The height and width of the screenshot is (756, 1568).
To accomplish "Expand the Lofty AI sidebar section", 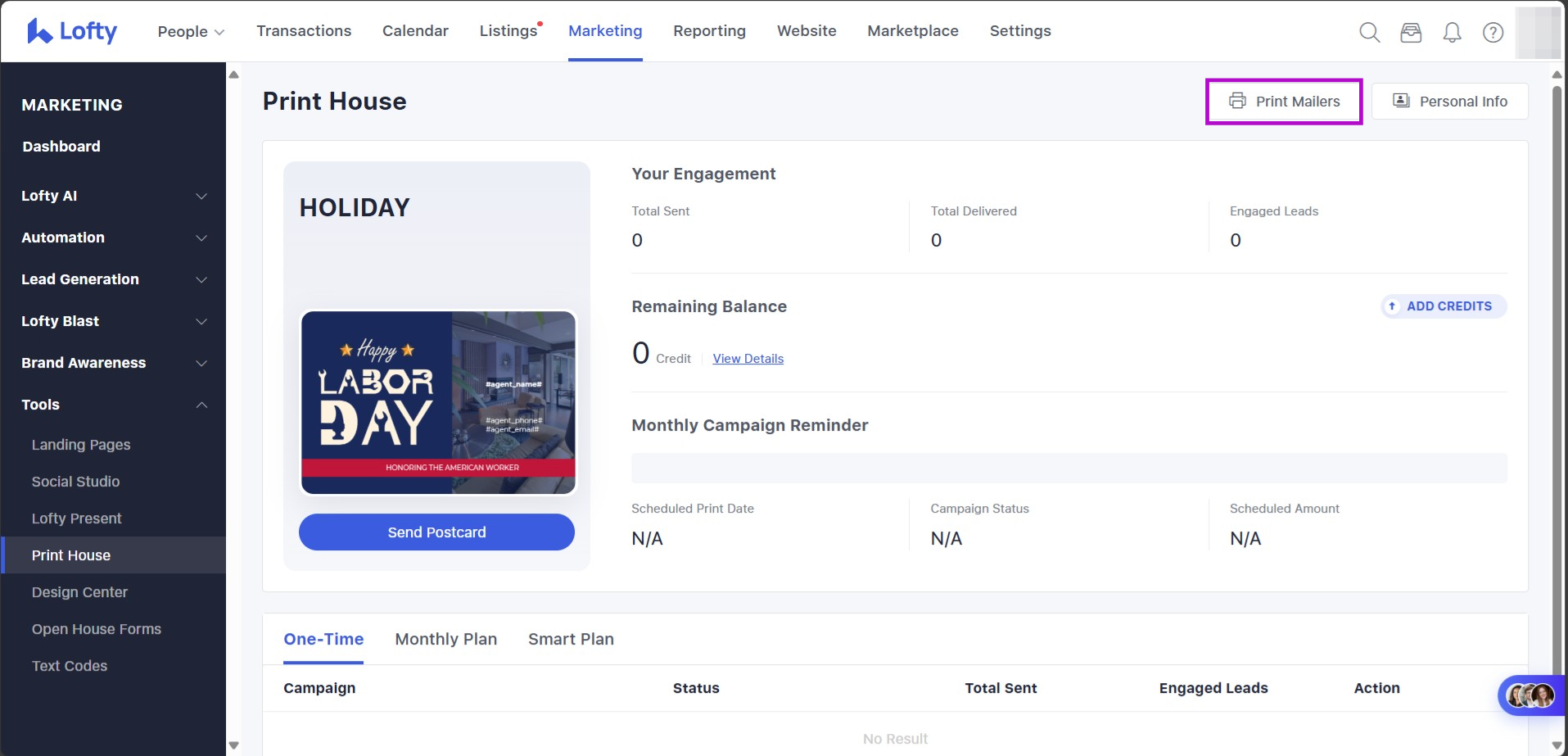I will pyautogui.click(x=113, y=196).
